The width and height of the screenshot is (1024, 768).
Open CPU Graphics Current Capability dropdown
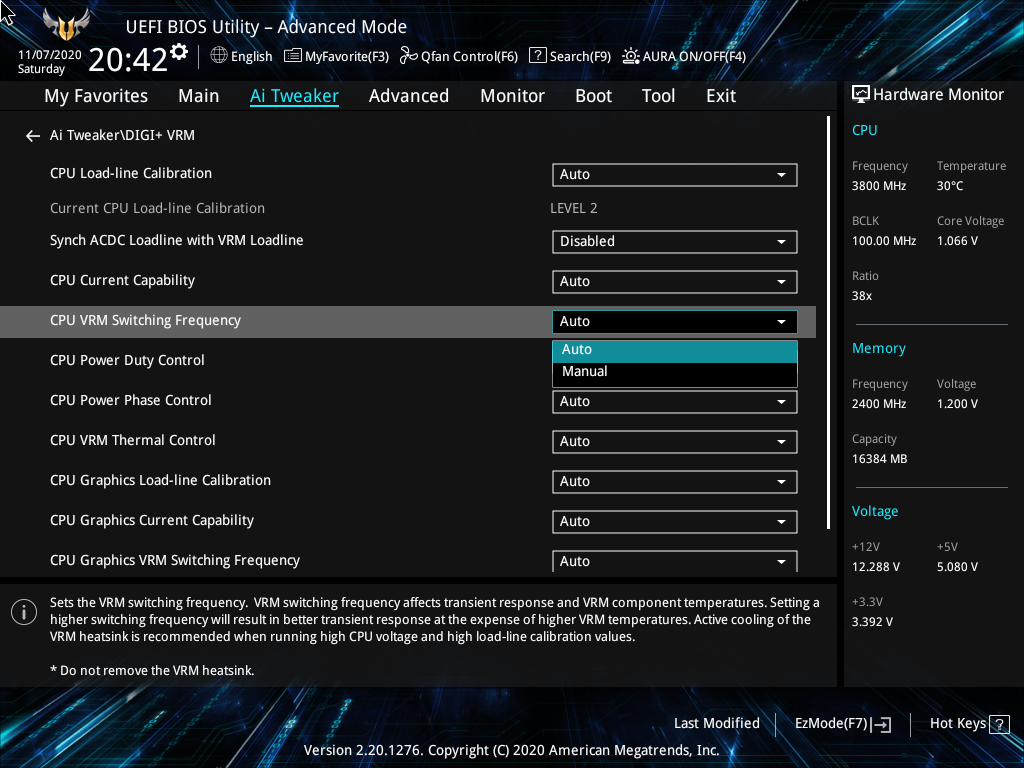point(675,522)
